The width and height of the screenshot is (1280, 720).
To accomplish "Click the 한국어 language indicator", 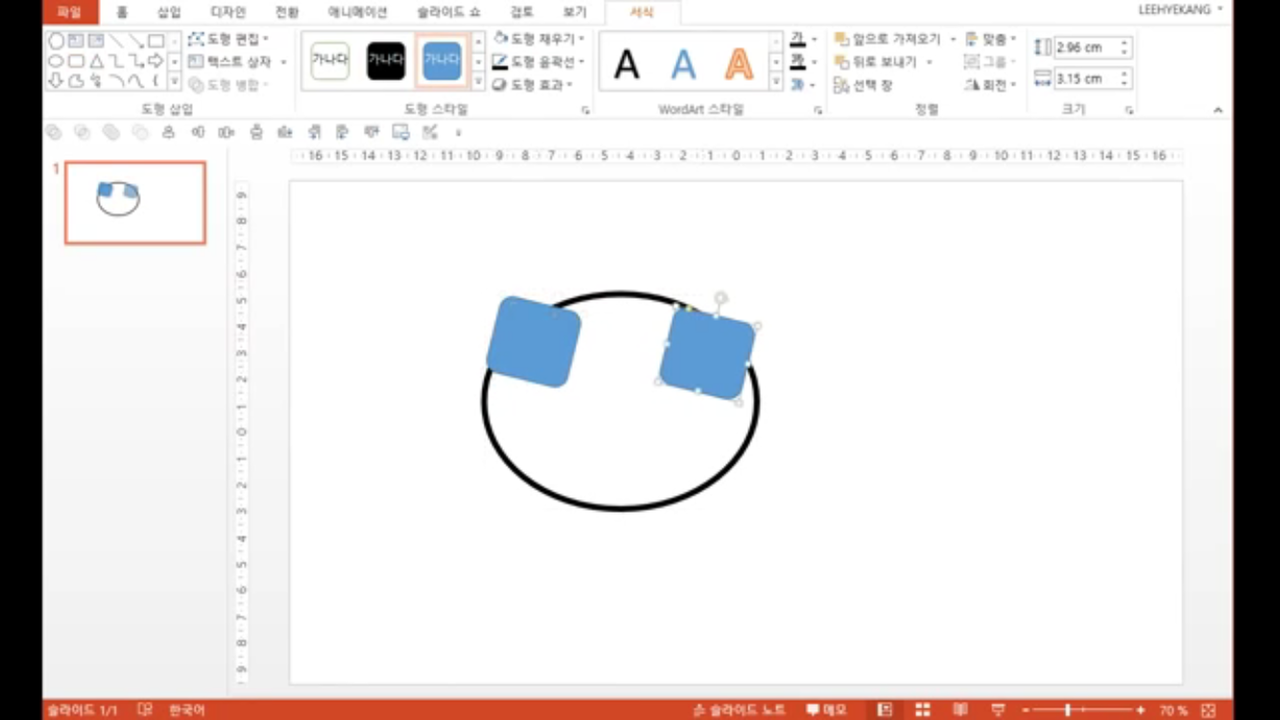I will point(187,710).
